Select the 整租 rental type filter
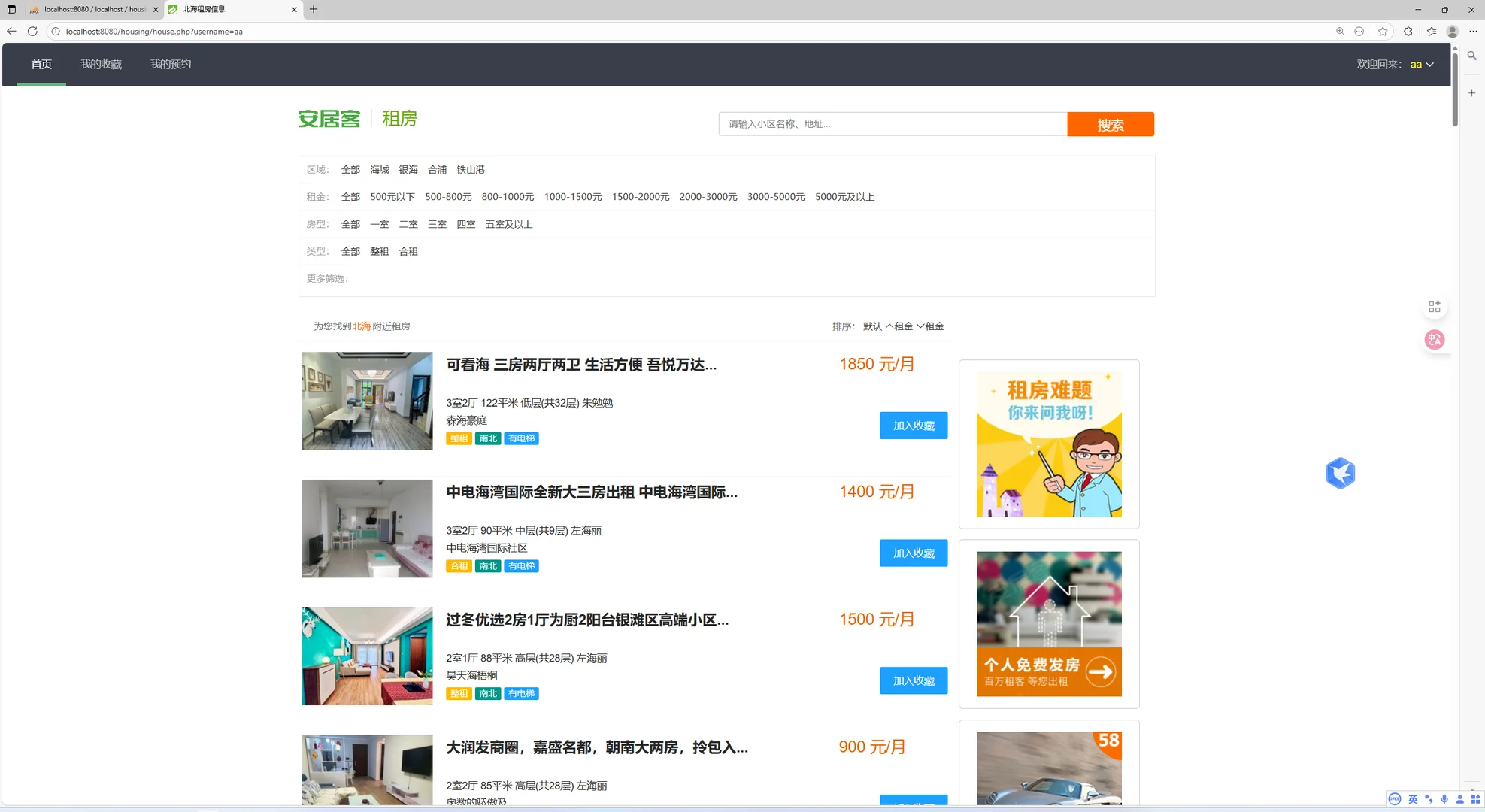Image resolution: width=1485 pixels, height=812 pixels. coord(379,251)
